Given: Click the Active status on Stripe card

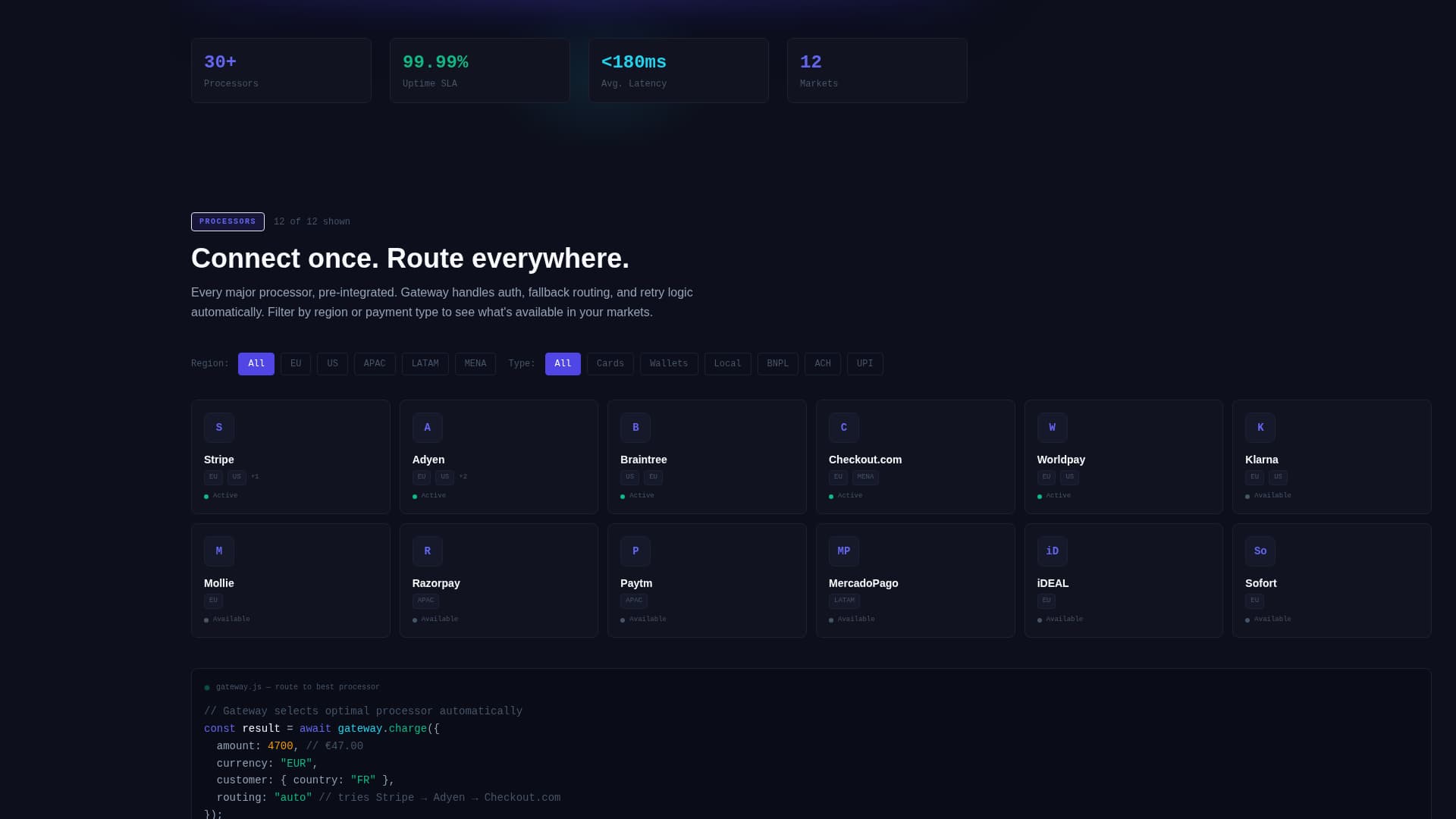Looking at the screenshot, I should click(x=221, y=496).
